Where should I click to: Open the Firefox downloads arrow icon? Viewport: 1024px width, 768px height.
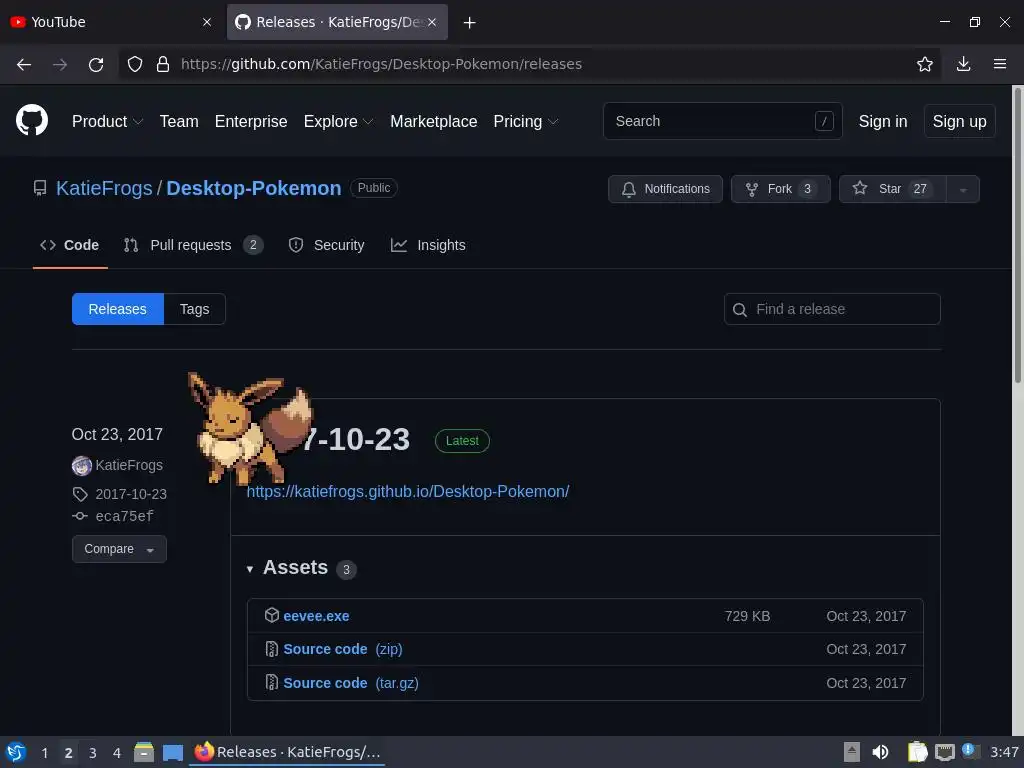pyautogui.click(x=963, y=64)
